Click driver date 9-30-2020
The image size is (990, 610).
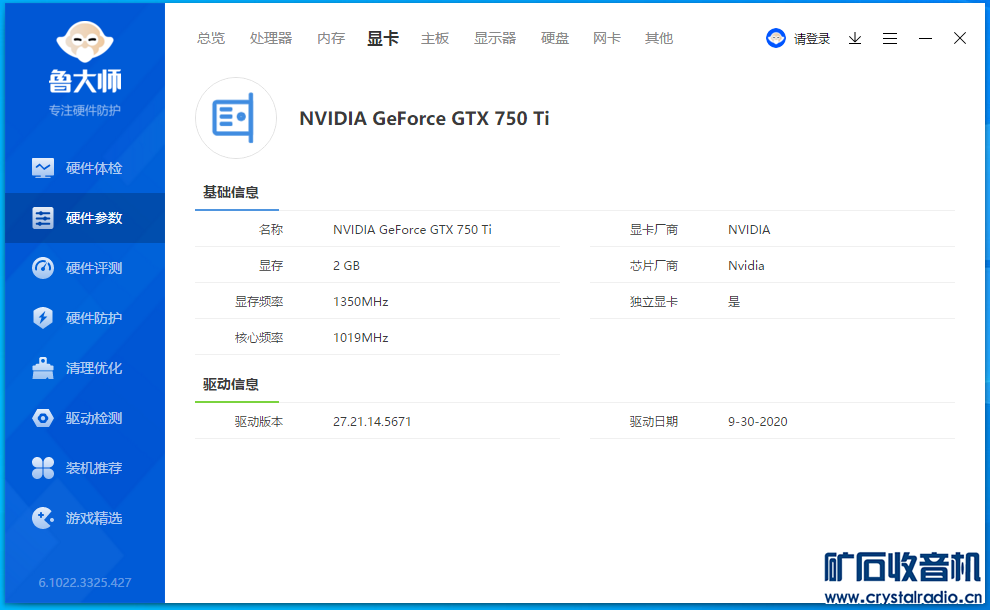[x=758, y=422]
